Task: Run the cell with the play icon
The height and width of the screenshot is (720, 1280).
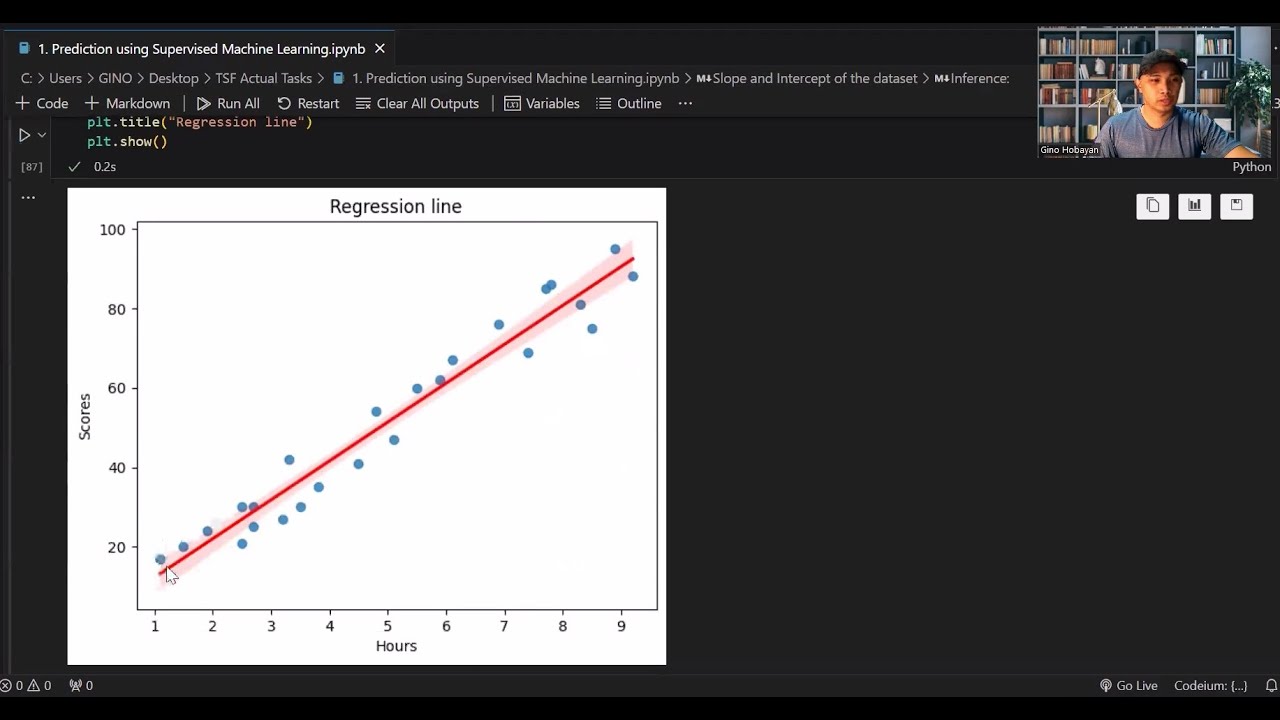Action: pos(24,135)
